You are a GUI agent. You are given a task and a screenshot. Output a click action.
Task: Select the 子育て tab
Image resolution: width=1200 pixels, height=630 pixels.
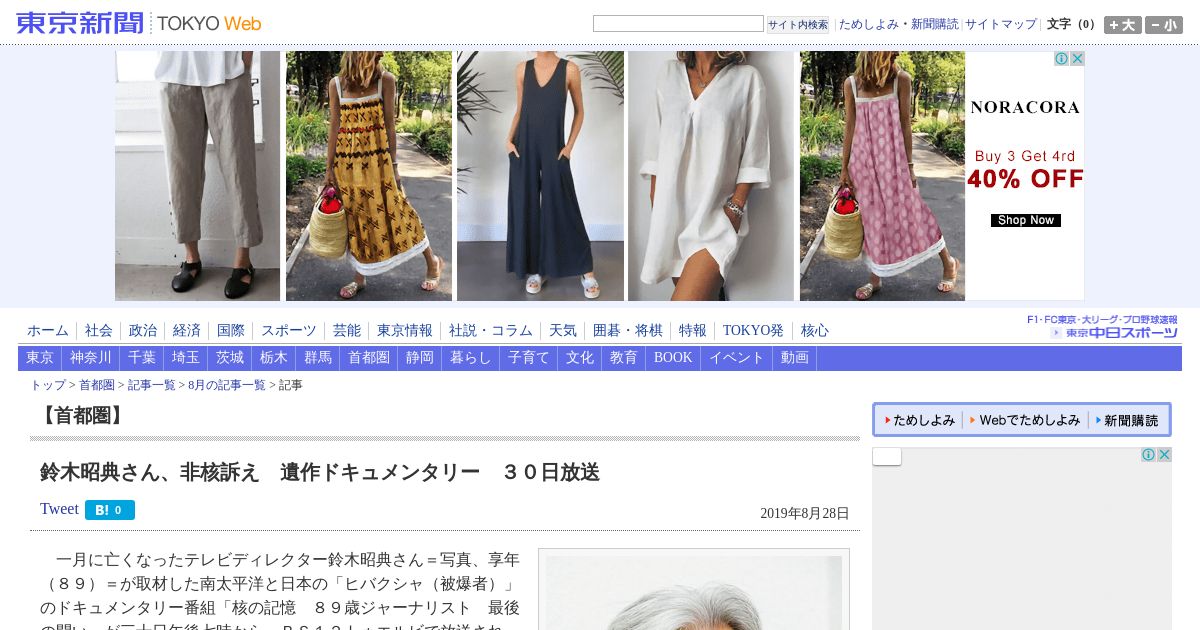(529, 358)
